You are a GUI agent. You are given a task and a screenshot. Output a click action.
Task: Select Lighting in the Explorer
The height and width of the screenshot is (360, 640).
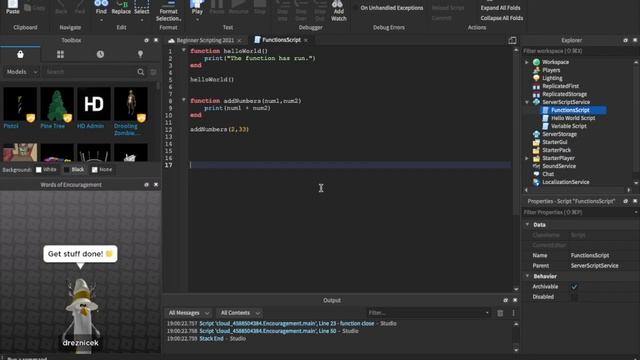point(552,78)
